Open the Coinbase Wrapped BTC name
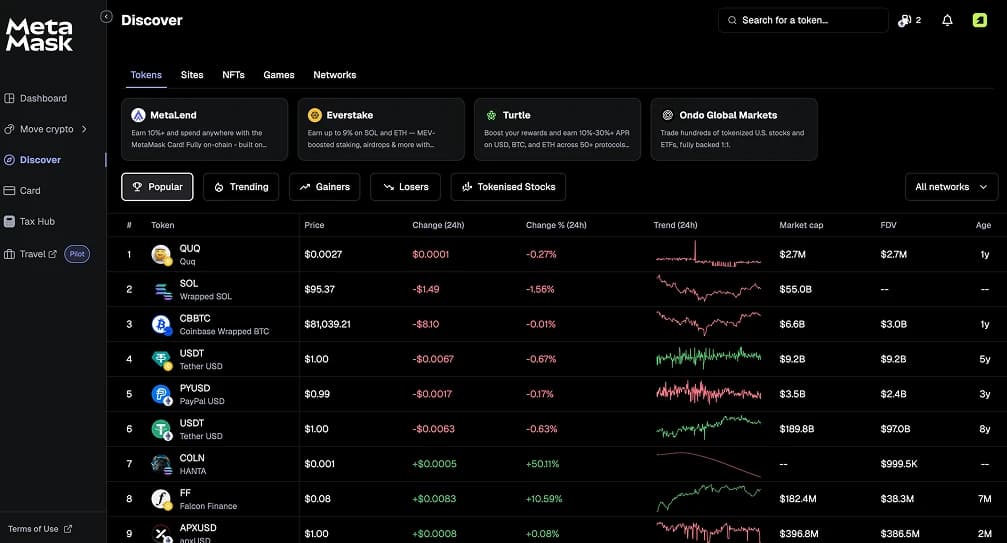 point(224,331)
